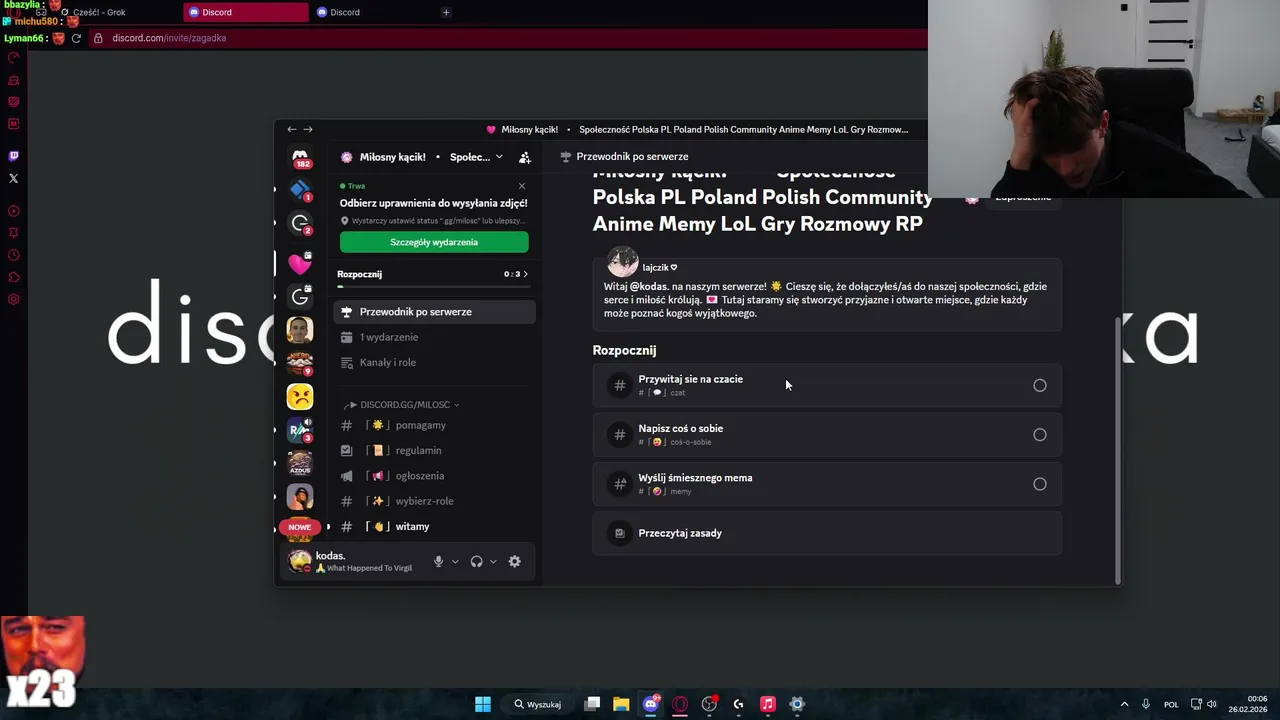Open Przeczytaj zasady rules item

click(x=827, y=533)
